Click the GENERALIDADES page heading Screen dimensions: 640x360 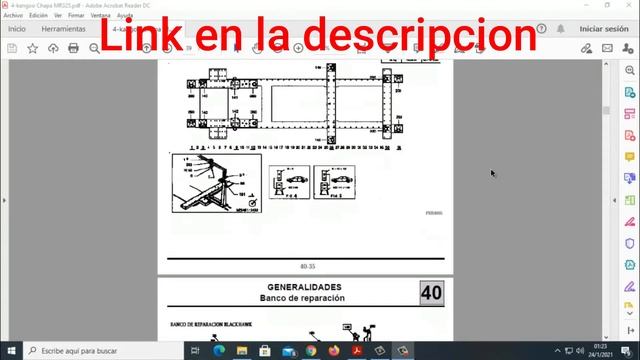coord(304,287)
